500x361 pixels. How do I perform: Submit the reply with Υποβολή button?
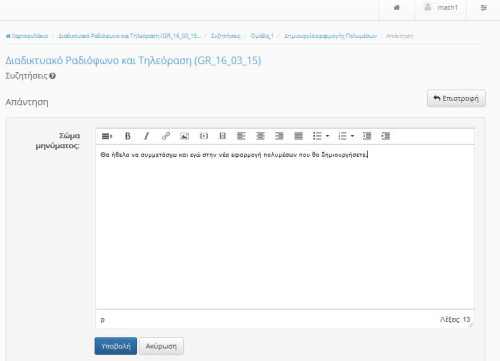[x=116, y=346]
